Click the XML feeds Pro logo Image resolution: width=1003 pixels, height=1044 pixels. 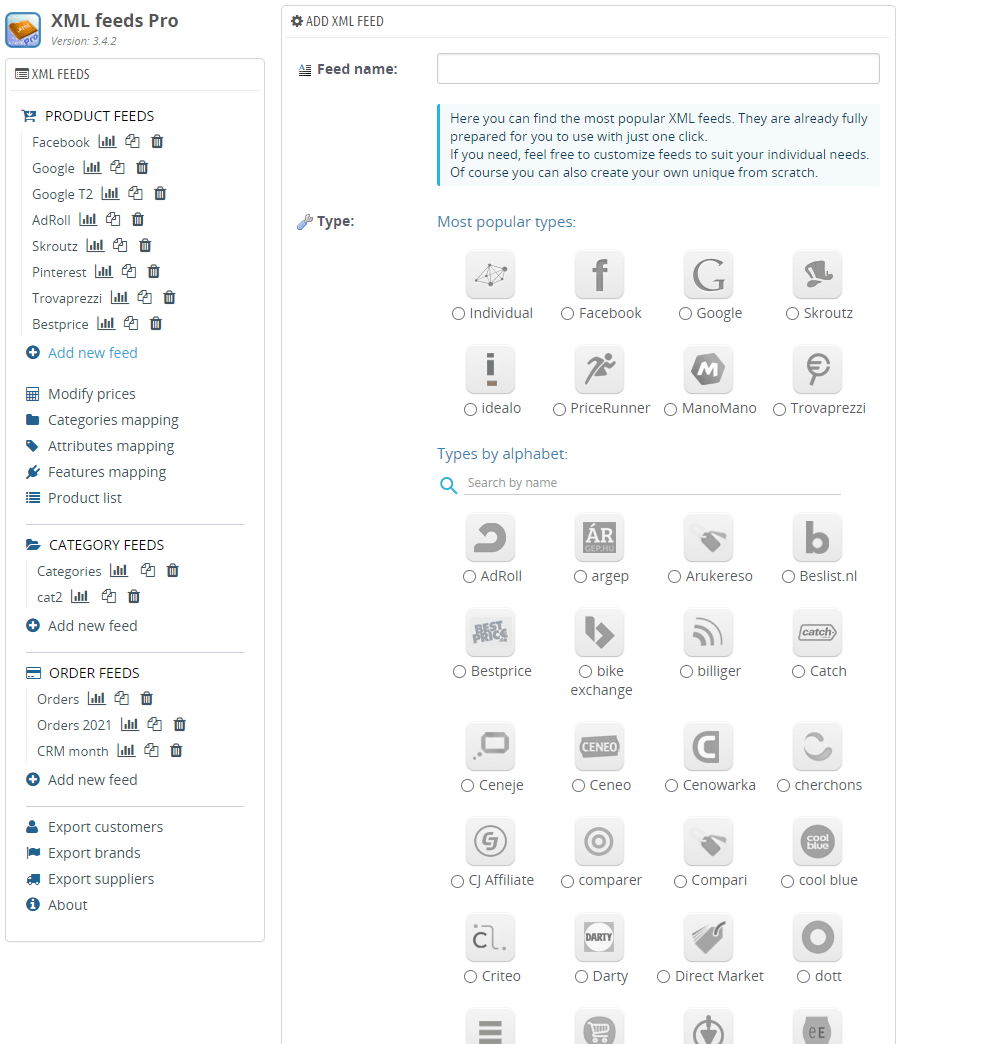click(x=23, y=30)
